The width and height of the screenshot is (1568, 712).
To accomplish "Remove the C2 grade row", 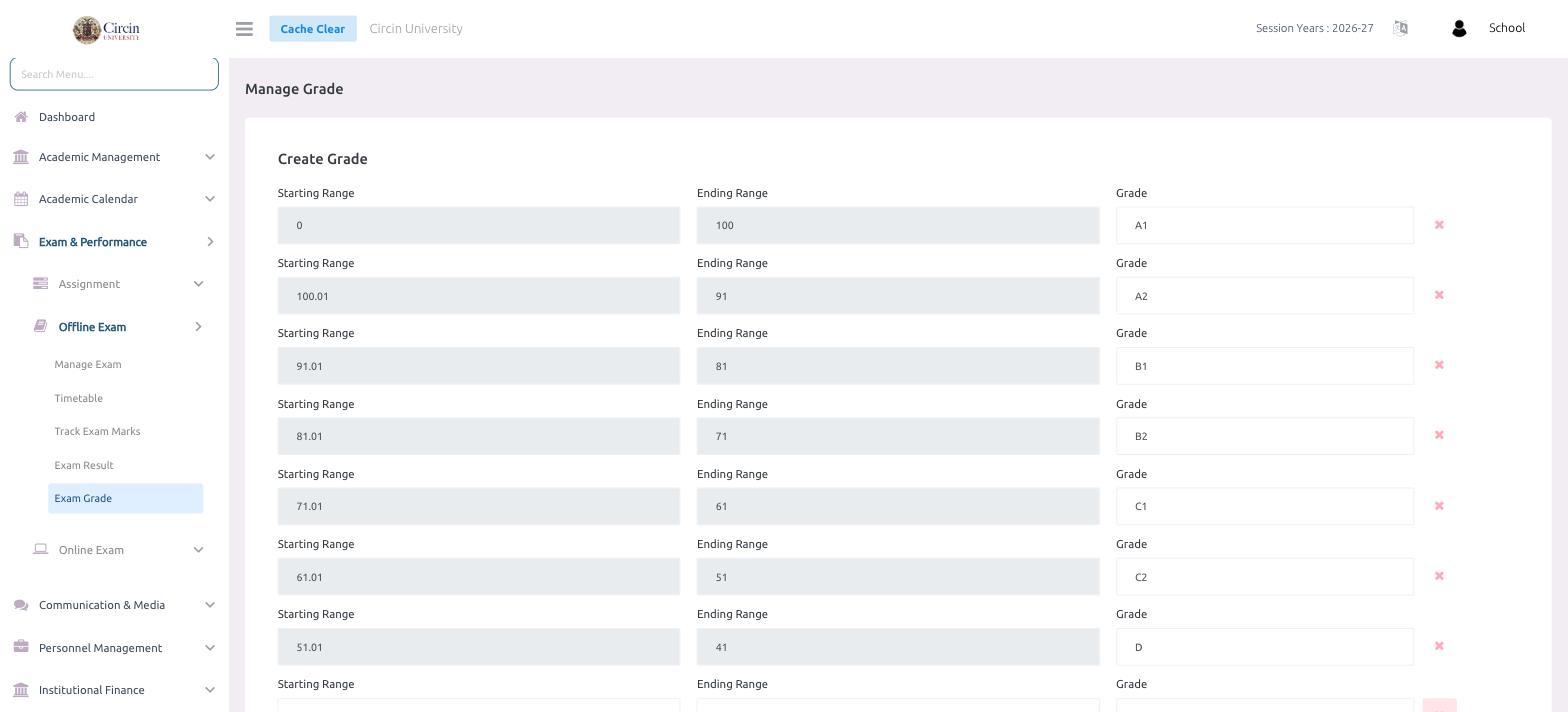I will click(1439, 576).
